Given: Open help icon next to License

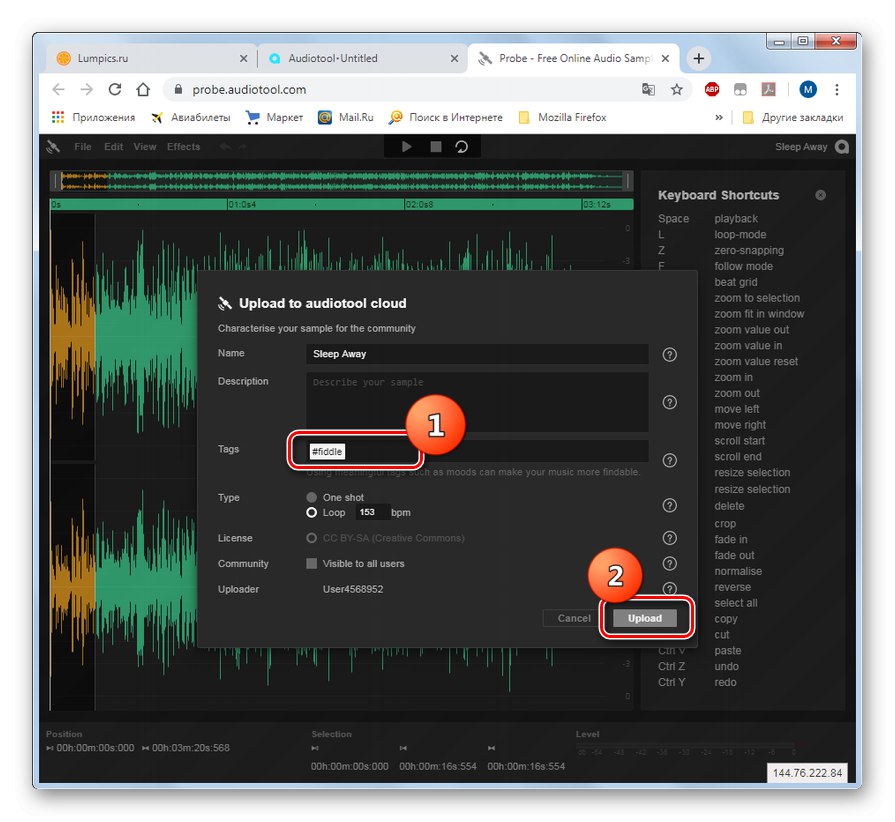Looking at the screenshot, I should coord(670,538).
